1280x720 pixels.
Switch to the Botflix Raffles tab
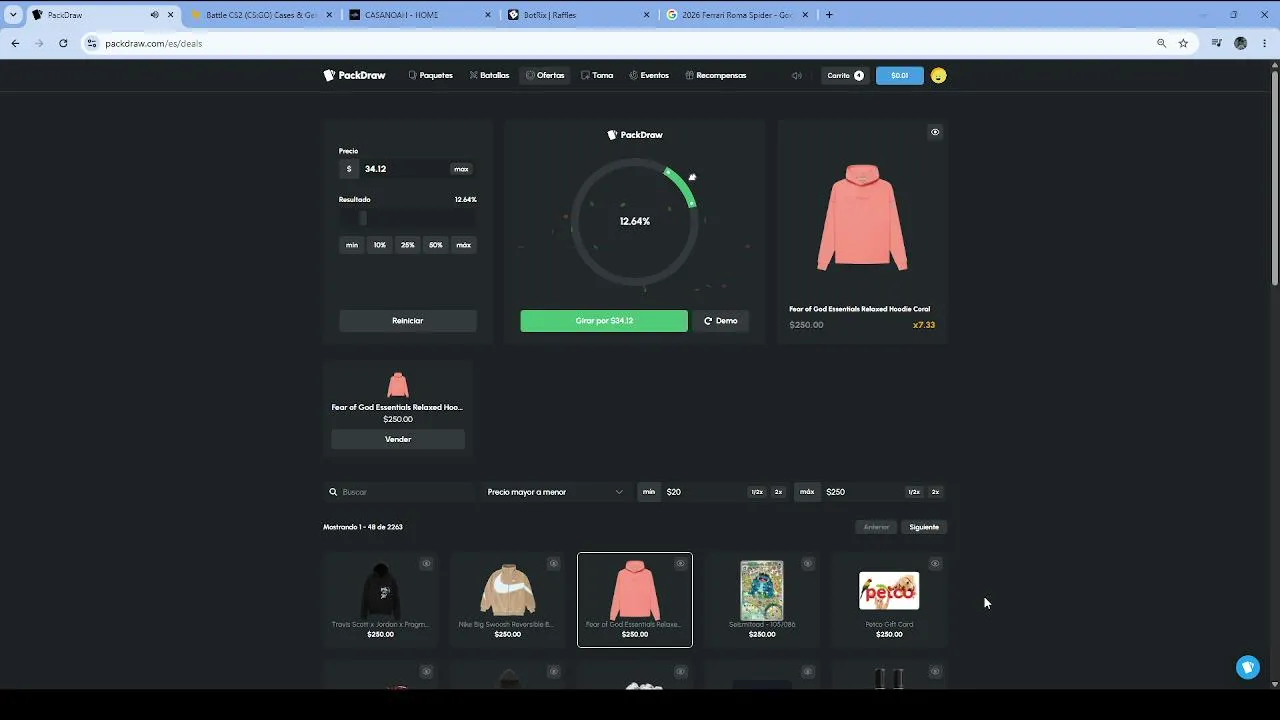click(578, 15)
